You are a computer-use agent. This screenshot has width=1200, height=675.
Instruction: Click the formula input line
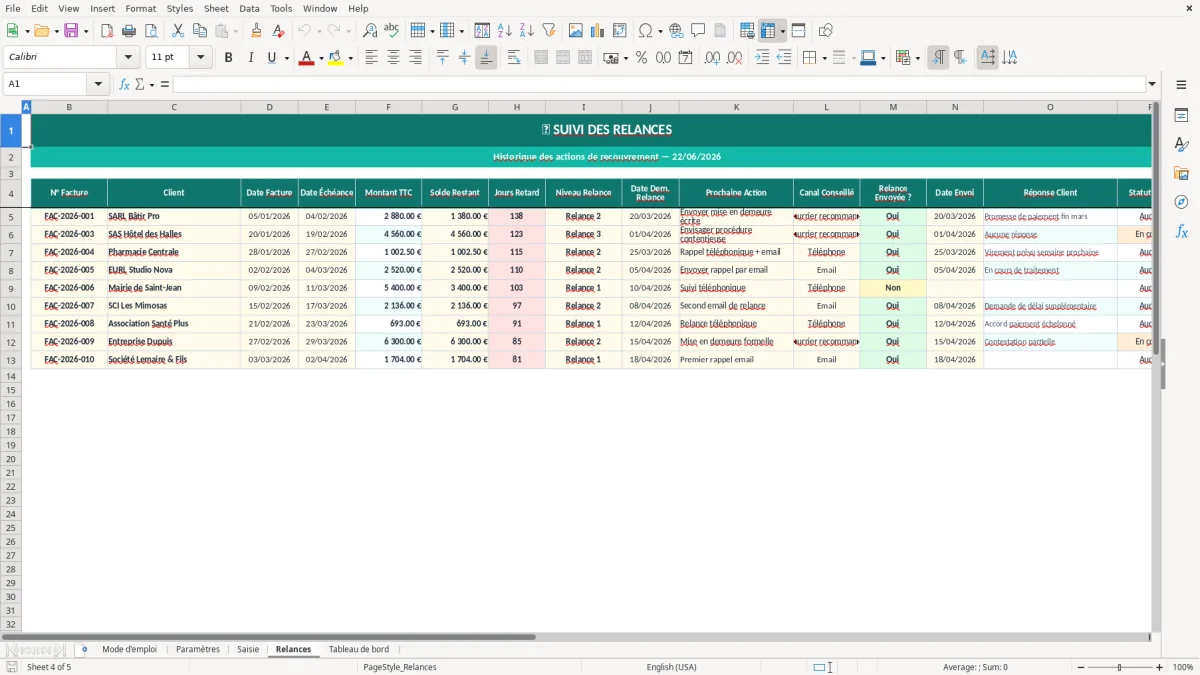pos(658,84)
